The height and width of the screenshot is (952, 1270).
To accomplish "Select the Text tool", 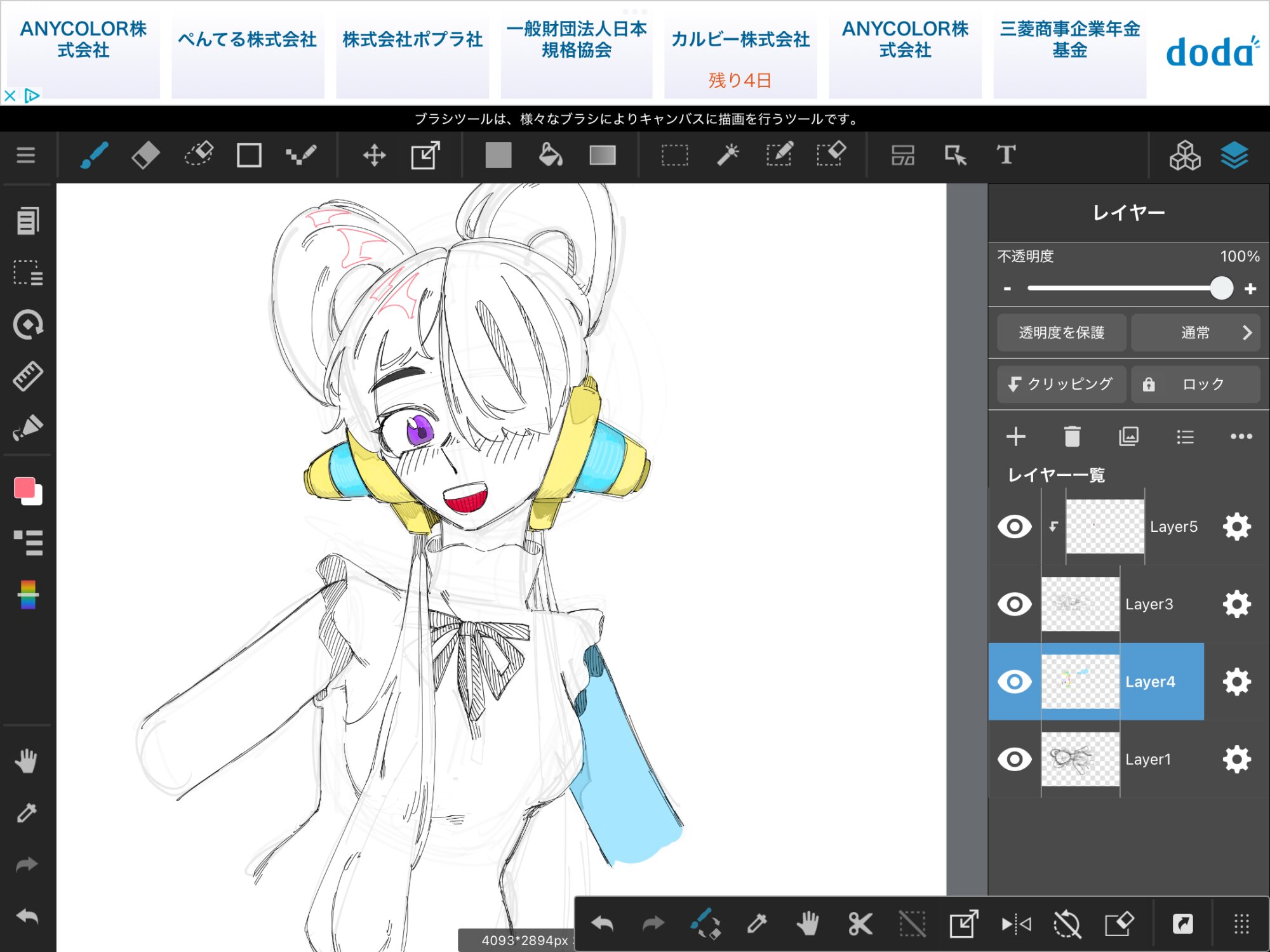I will click(x=1006, y=155).
